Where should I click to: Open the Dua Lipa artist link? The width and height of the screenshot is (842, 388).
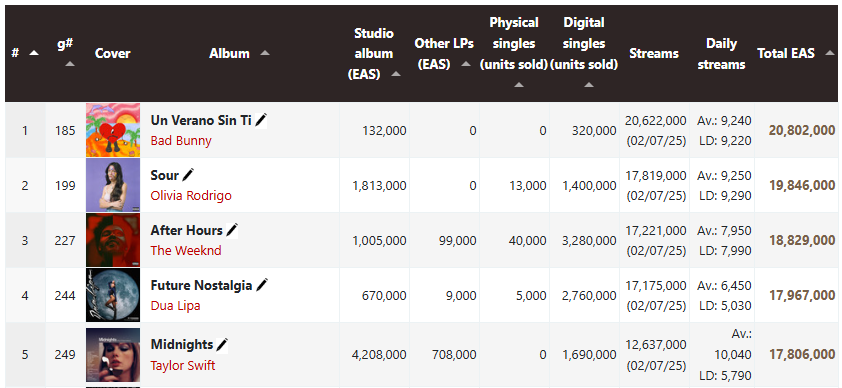coord(176,305)
